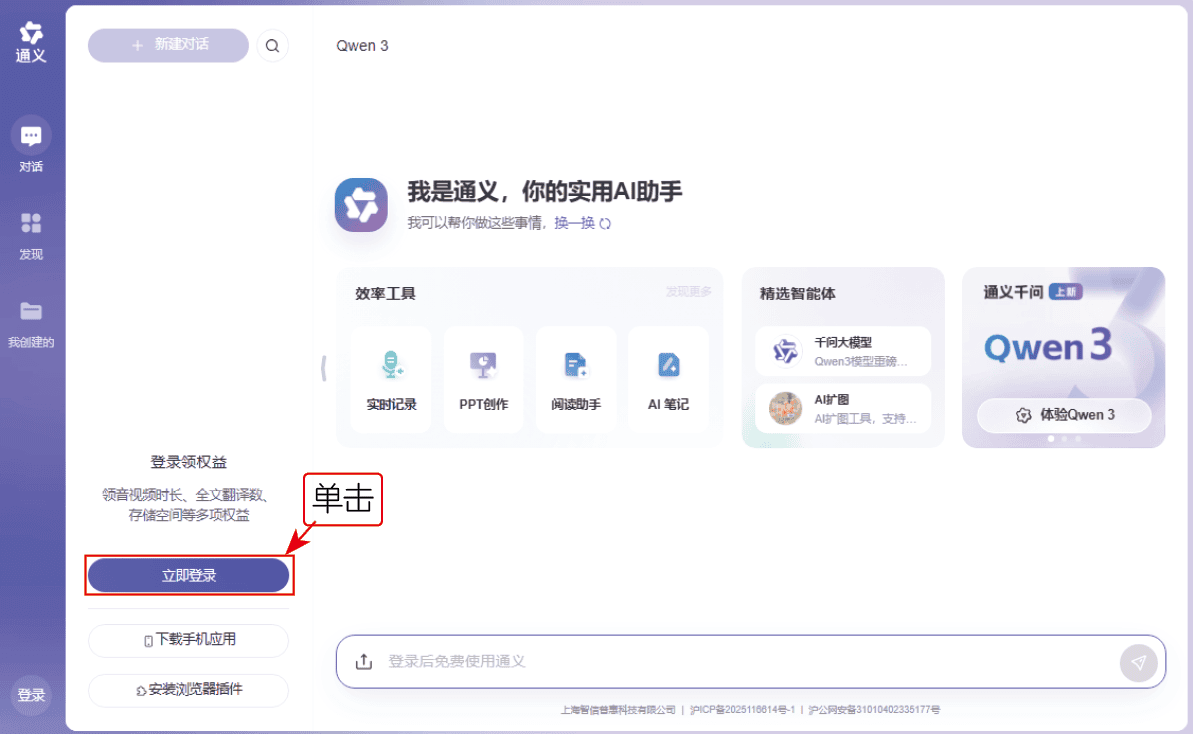This screenshot has width=1193, height=734.
Task: Click the send paper-plane button
Action: click(x=1138, y=663)
